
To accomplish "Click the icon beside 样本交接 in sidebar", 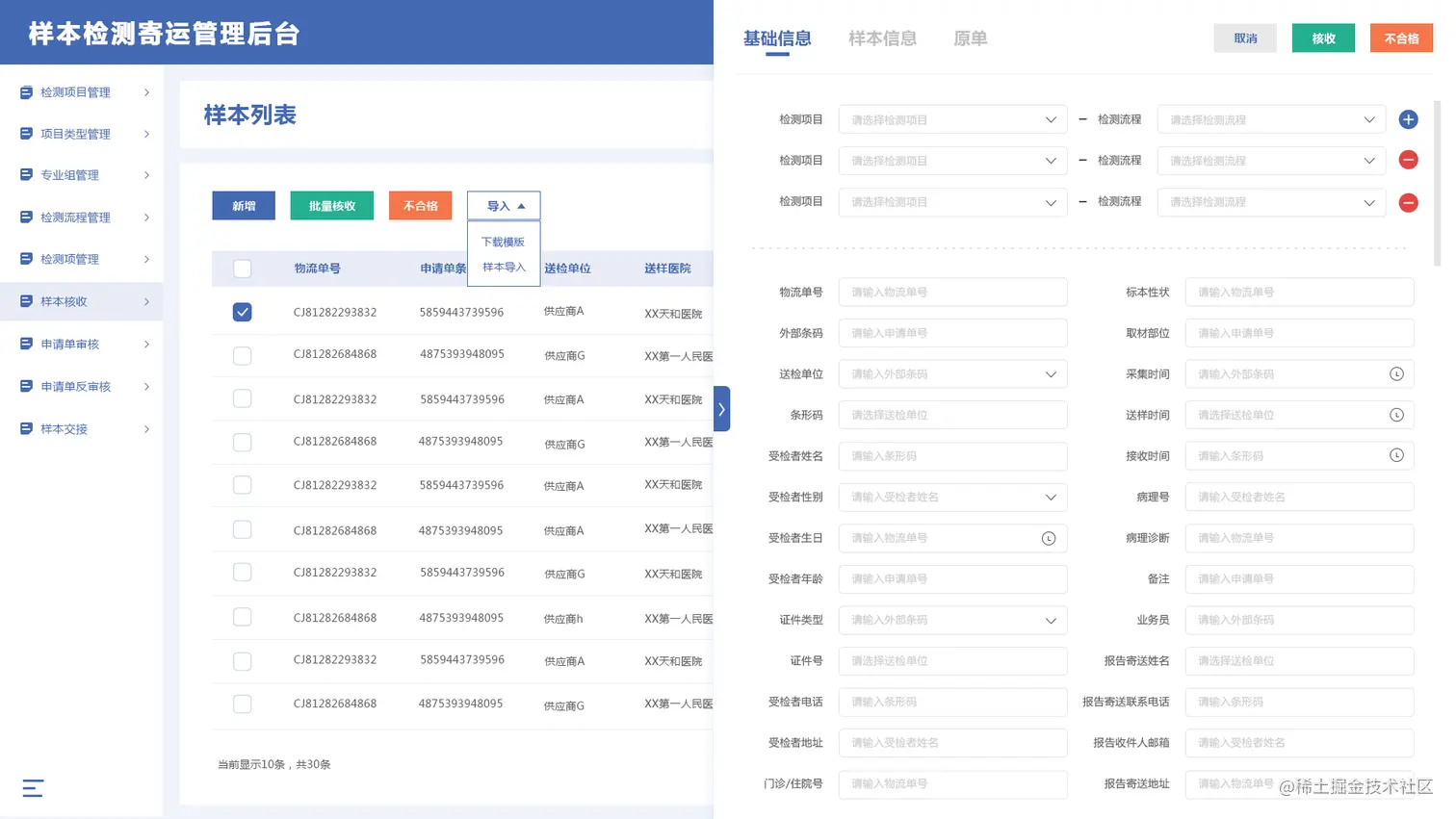I will (x=26, y=428).
